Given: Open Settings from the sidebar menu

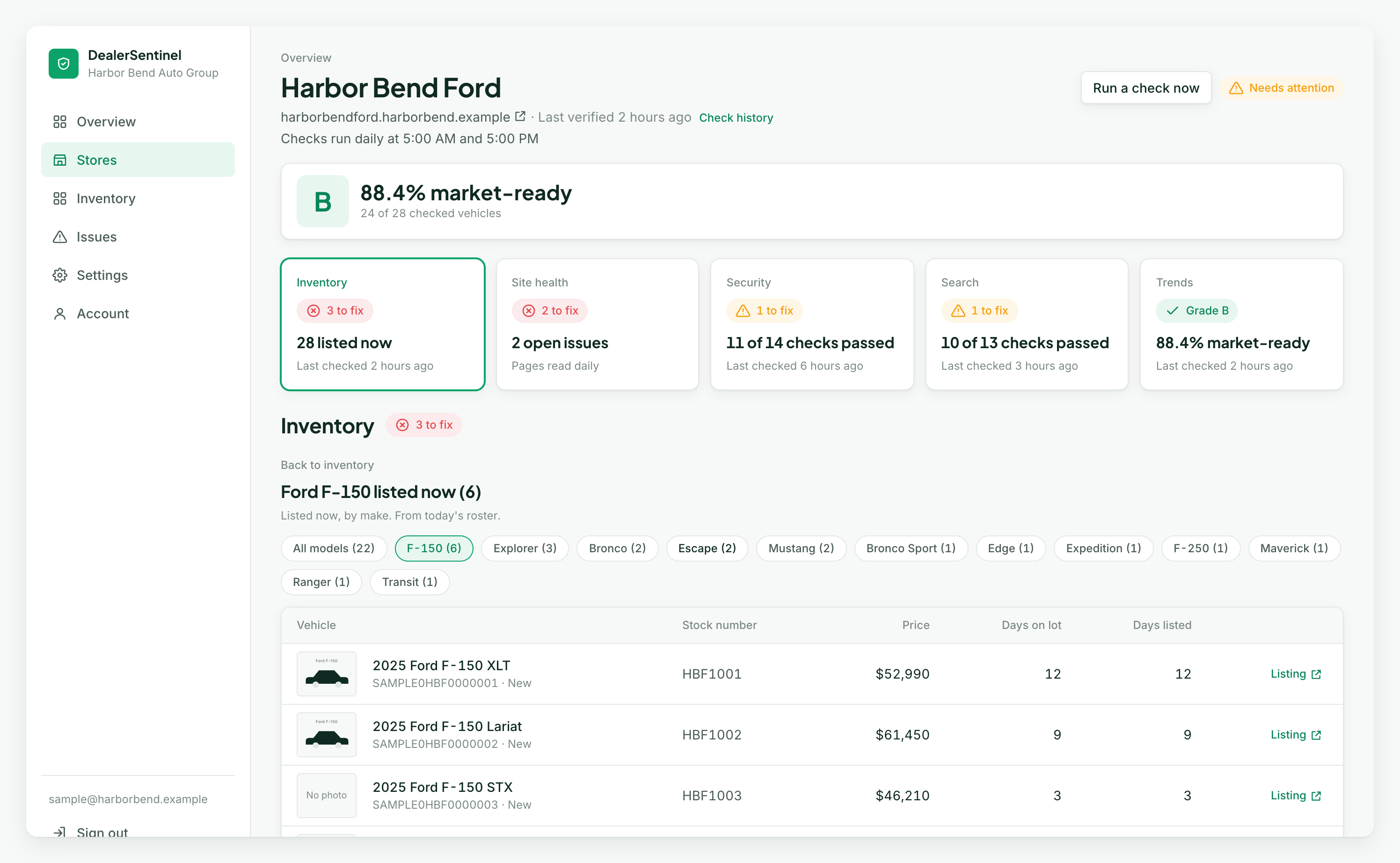Looking at the screenshot, I should 138,275.
